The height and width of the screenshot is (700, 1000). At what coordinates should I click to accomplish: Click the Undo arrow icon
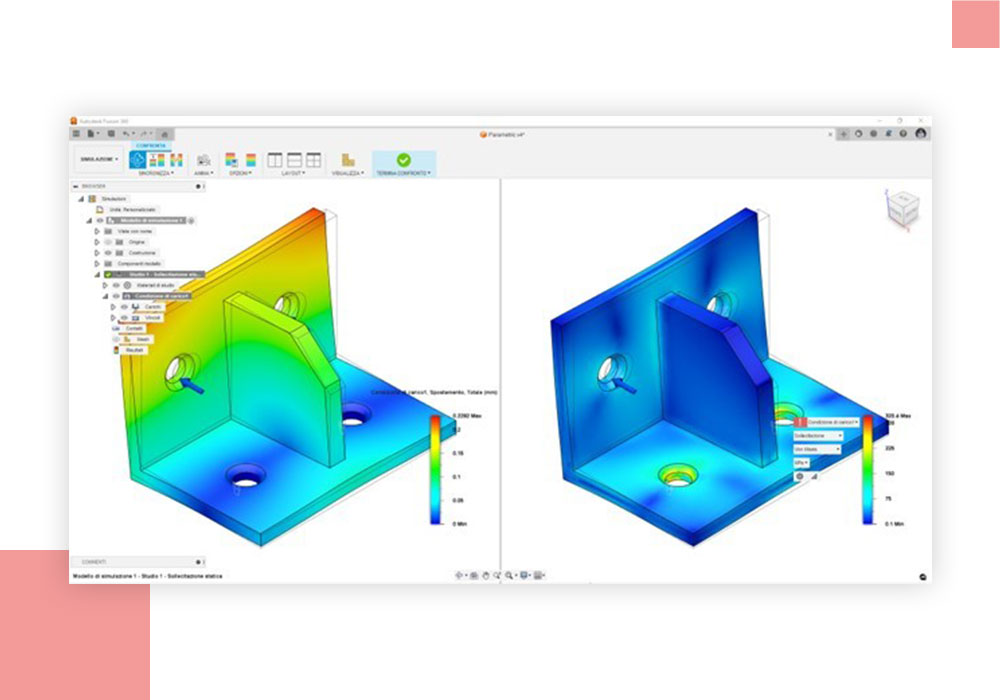pyautogui.click(x=128, y=134)
